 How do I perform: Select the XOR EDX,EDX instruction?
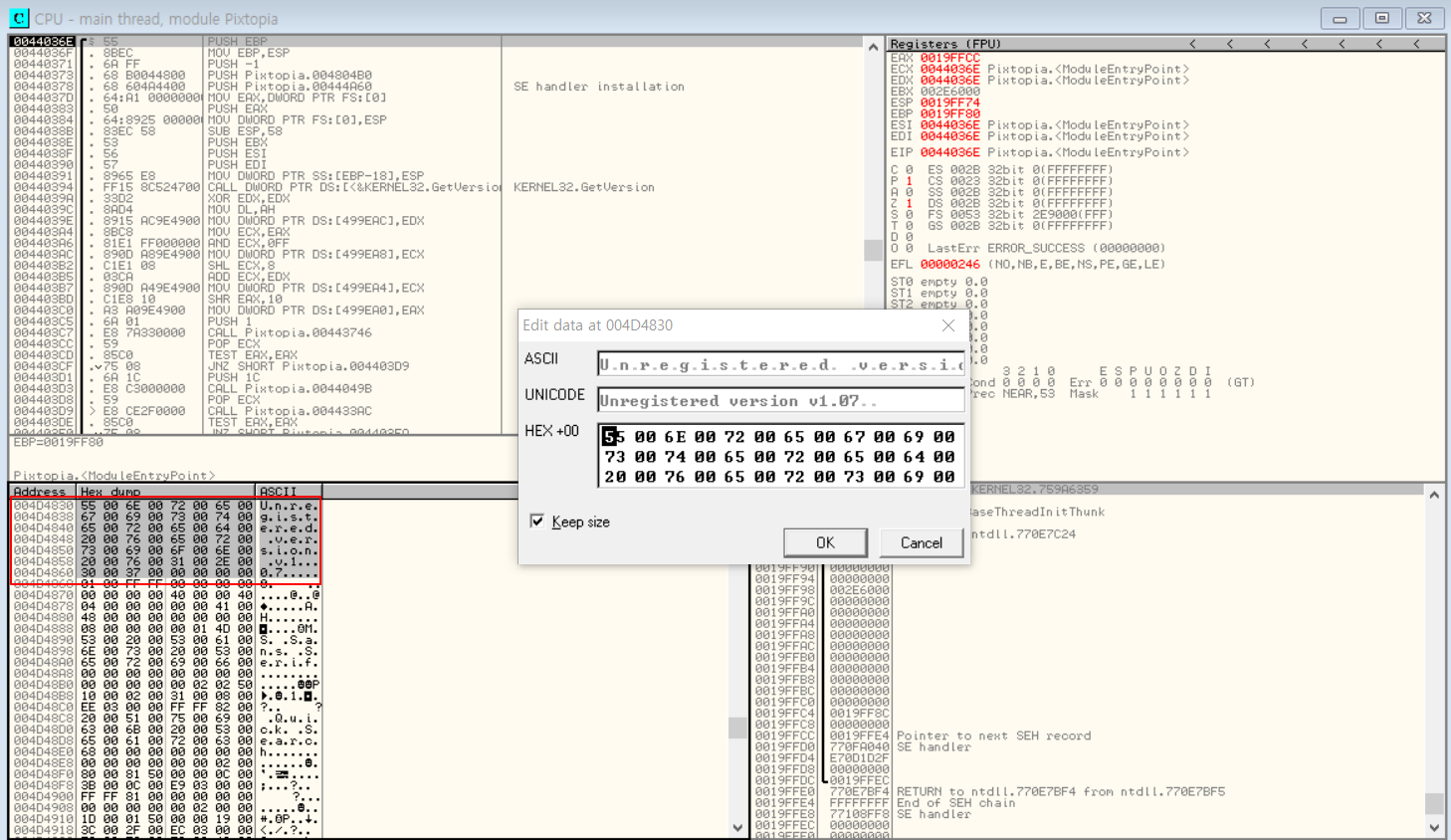pyautogui.click(x=249, y=198)
